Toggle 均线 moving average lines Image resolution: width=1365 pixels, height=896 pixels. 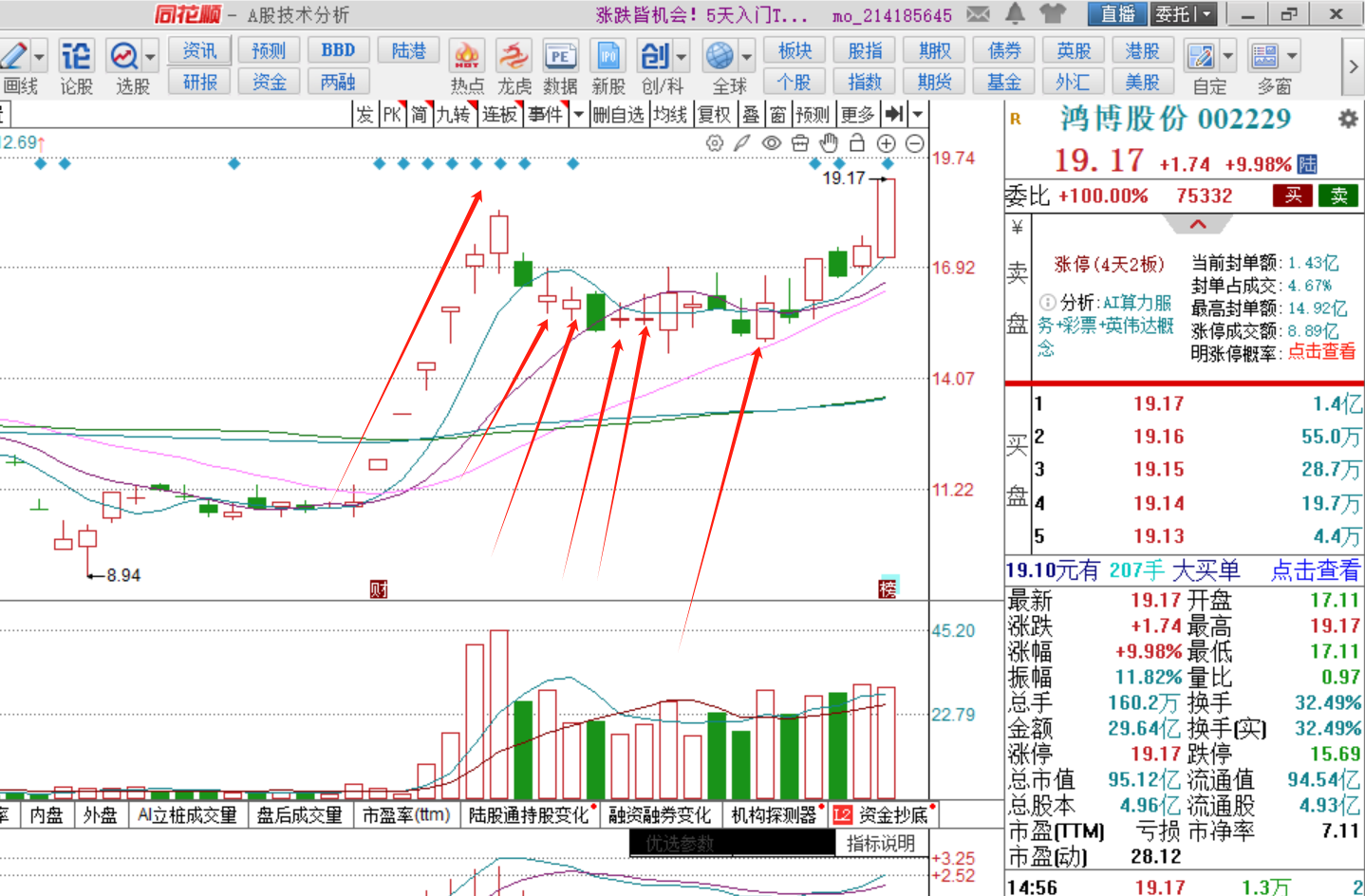[669, 115]
